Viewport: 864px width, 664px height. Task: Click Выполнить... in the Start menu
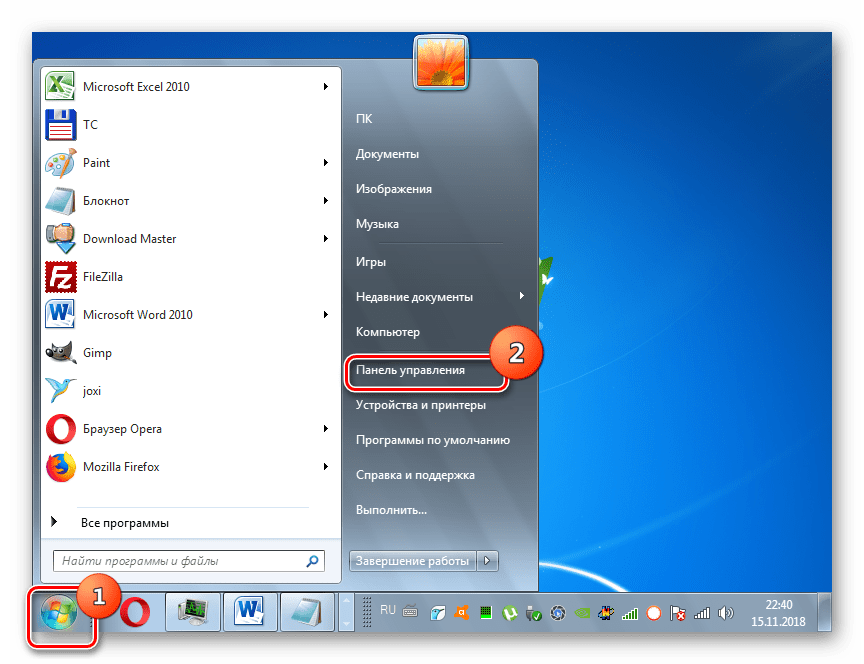pos(392,510)
